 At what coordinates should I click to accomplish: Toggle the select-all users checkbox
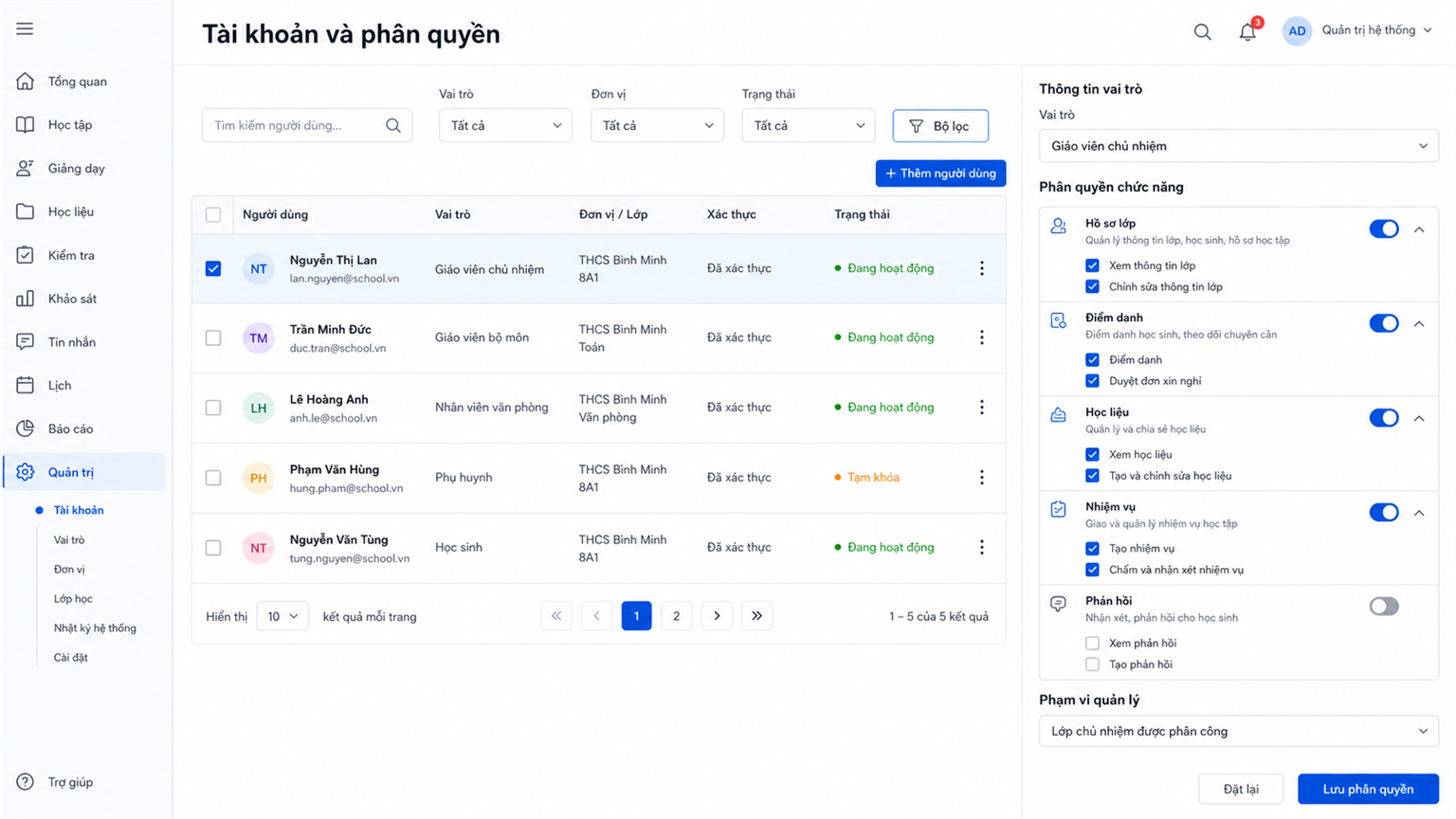tap(213, 215)
